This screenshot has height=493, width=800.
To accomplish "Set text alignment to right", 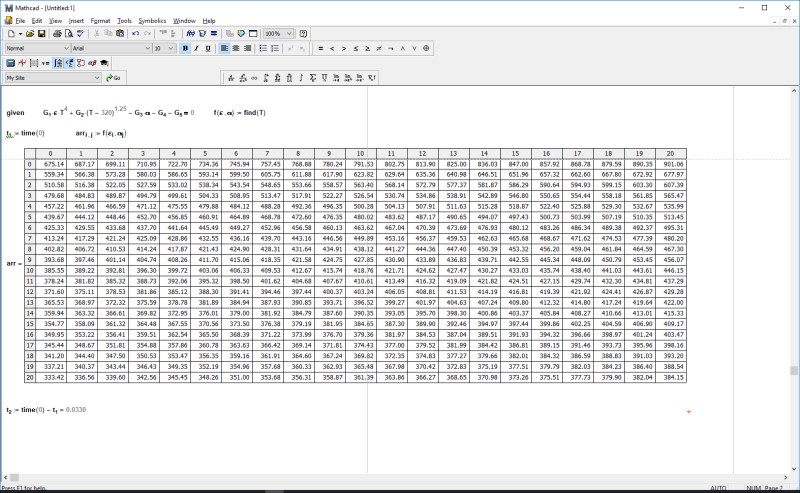I will pyautogui.click(x=247, y=48).
